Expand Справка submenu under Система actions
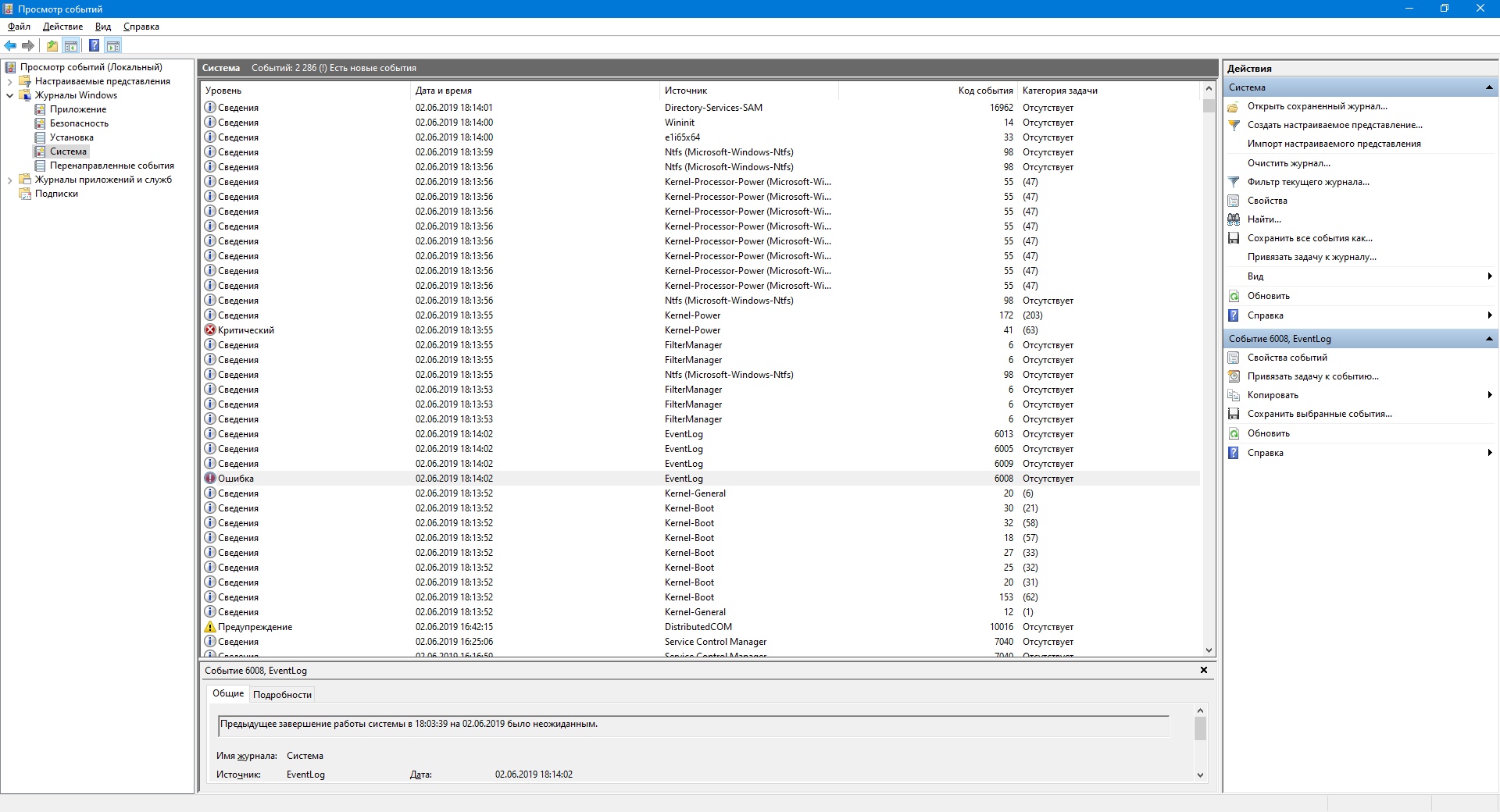The height and width of the screenshot is (812, 1500). pyautogui.click(x=1359, y=315)
